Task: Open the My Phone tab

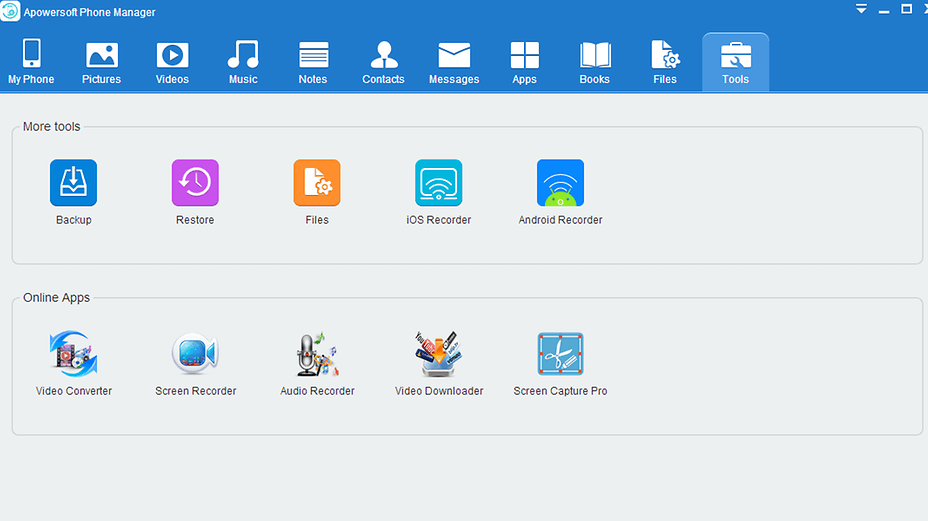Action: 31,62
